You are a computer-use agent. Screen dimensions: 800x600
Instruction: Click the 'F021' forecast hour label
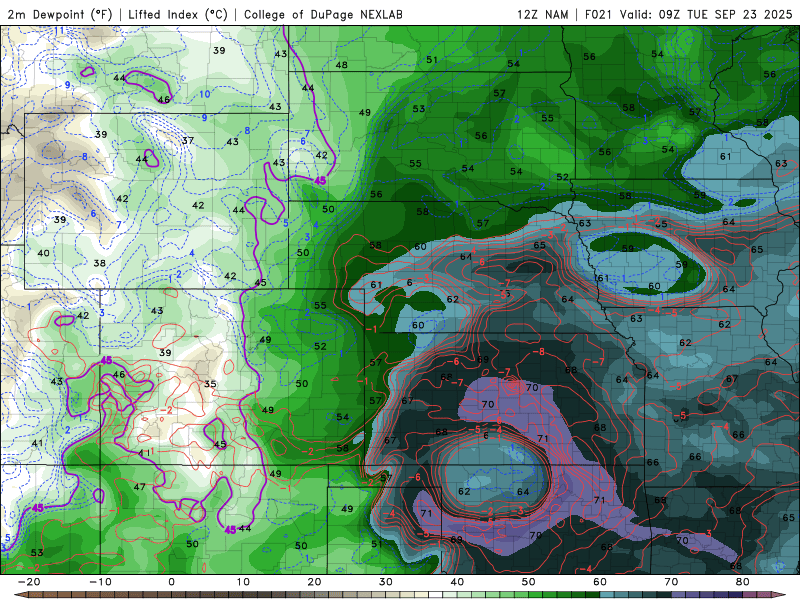pos(598,14)
